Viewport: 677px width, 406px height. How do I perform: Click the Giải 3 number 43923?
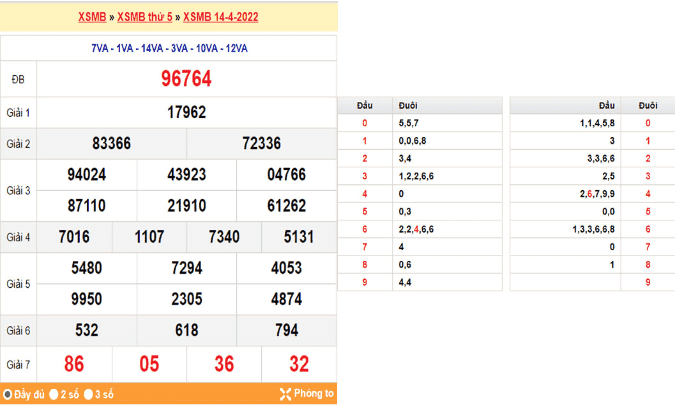point(187,174)
